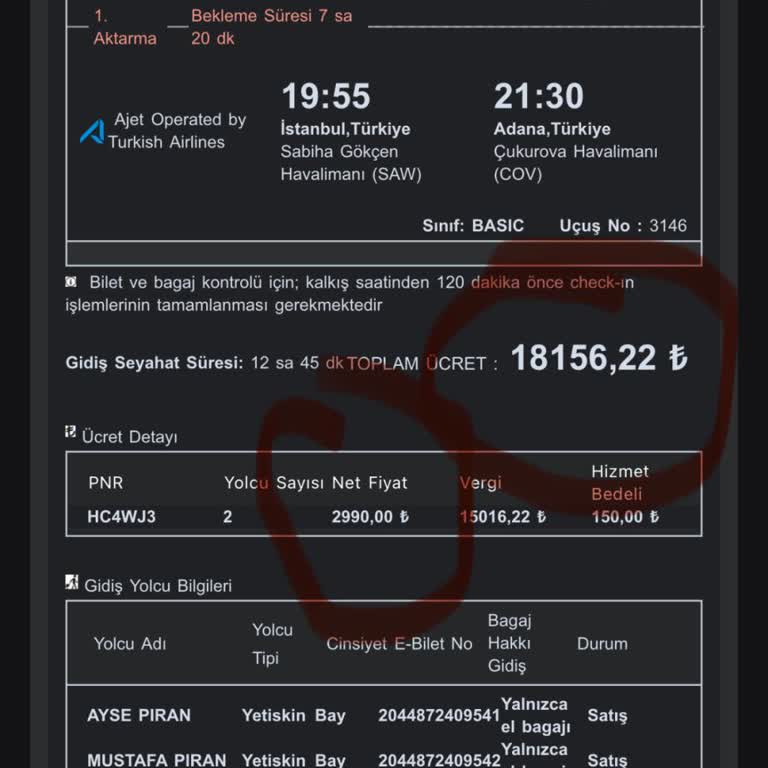Click 'Yetiskin' in AYSE PIRAN row
768x768 pixels.
(x=274, y=716)
